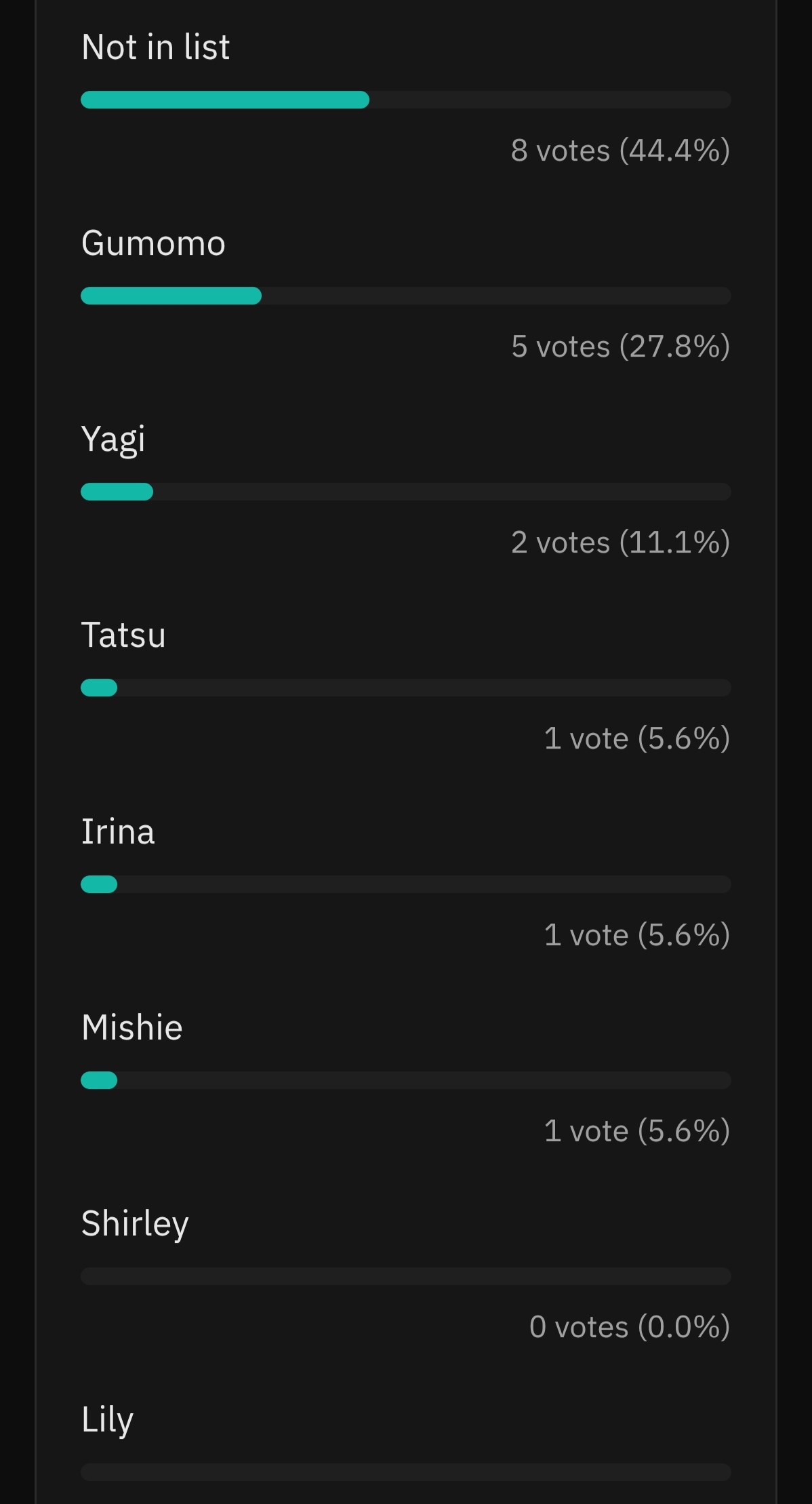Click the '5 votes (27.8%)' result text
Image resolution: width=812 pixels, height=1504 pixels.
(x=621, y=347)
